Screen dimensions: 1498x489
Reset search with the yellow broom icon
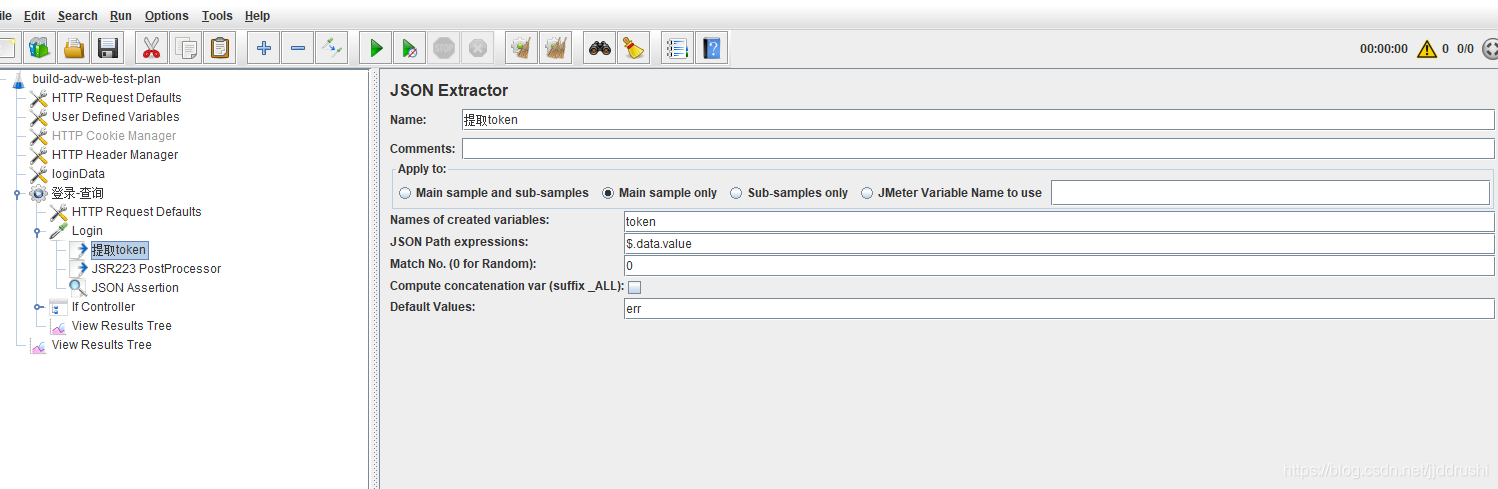[x=634, y=47]
